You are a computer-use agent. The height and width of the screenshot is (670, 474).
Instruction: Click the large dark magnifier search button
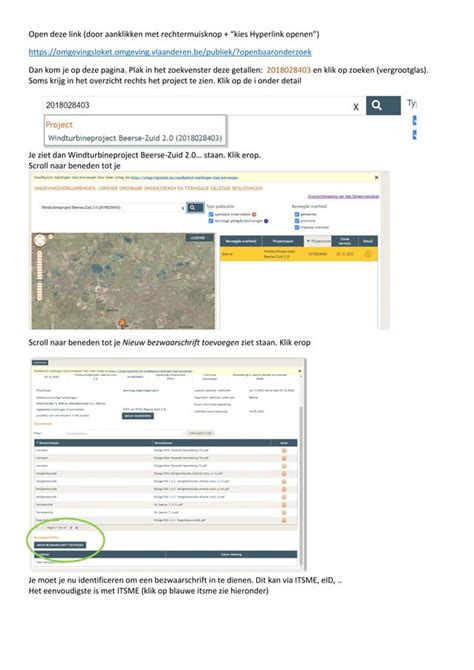click(383, 106)
